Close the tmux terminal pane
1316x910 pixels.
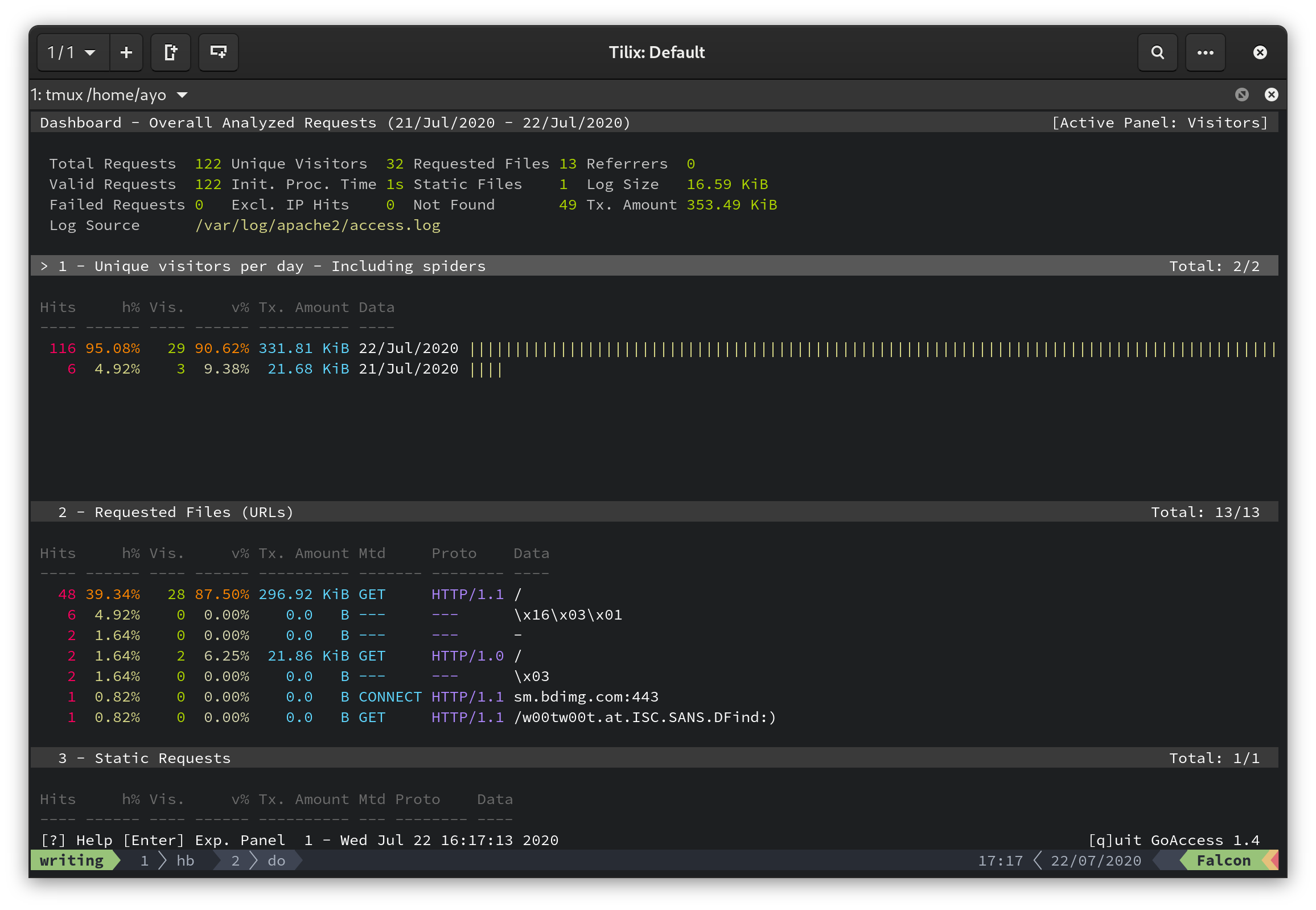tap(1271, 95)
